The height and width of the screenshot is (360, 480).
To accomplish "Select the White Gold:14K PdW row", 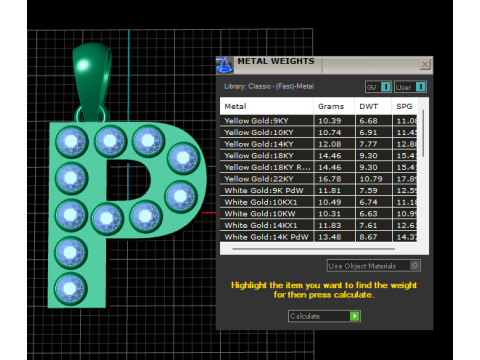I will [x=318, y=237].
